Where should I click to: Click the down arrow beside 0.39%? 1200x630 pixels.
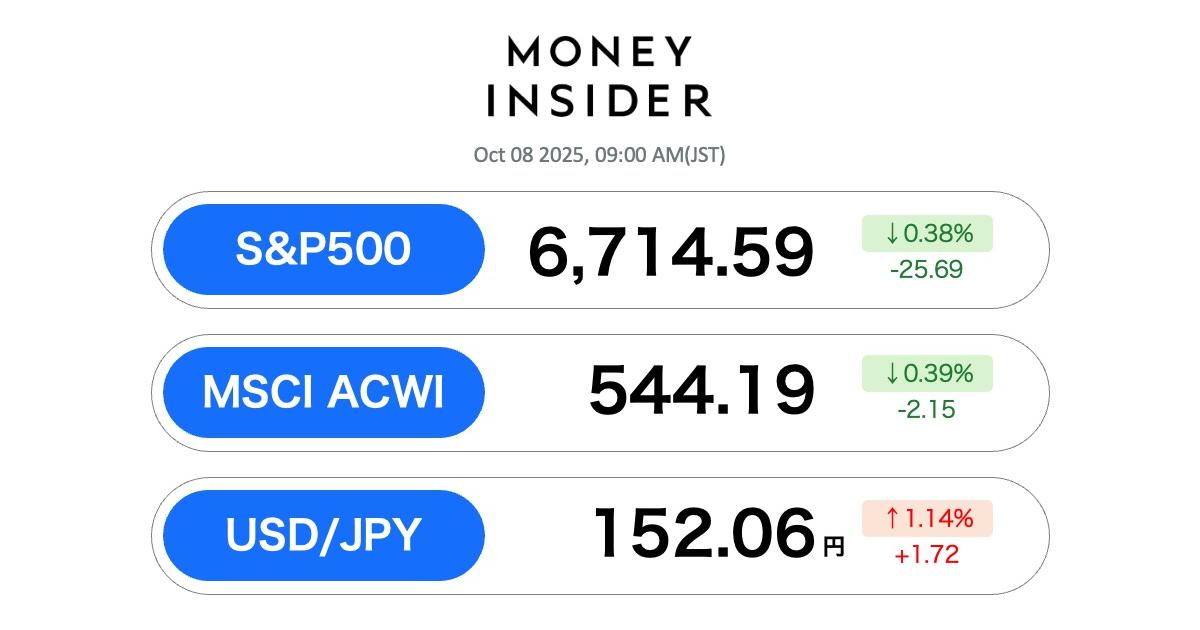click(x=892, y=374)
